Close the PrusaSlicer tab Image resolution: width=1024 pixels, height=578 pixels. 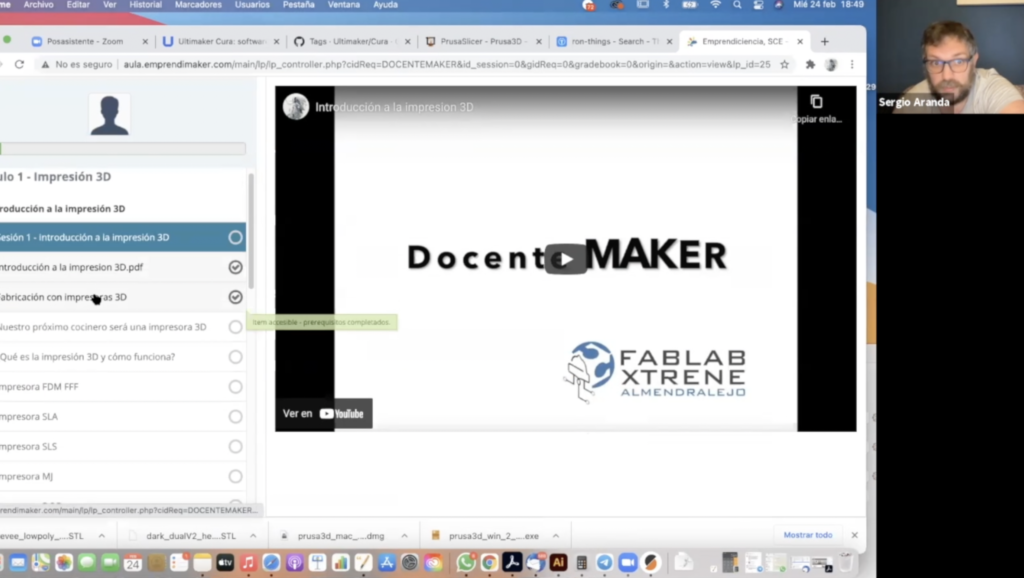pos(539,41)
